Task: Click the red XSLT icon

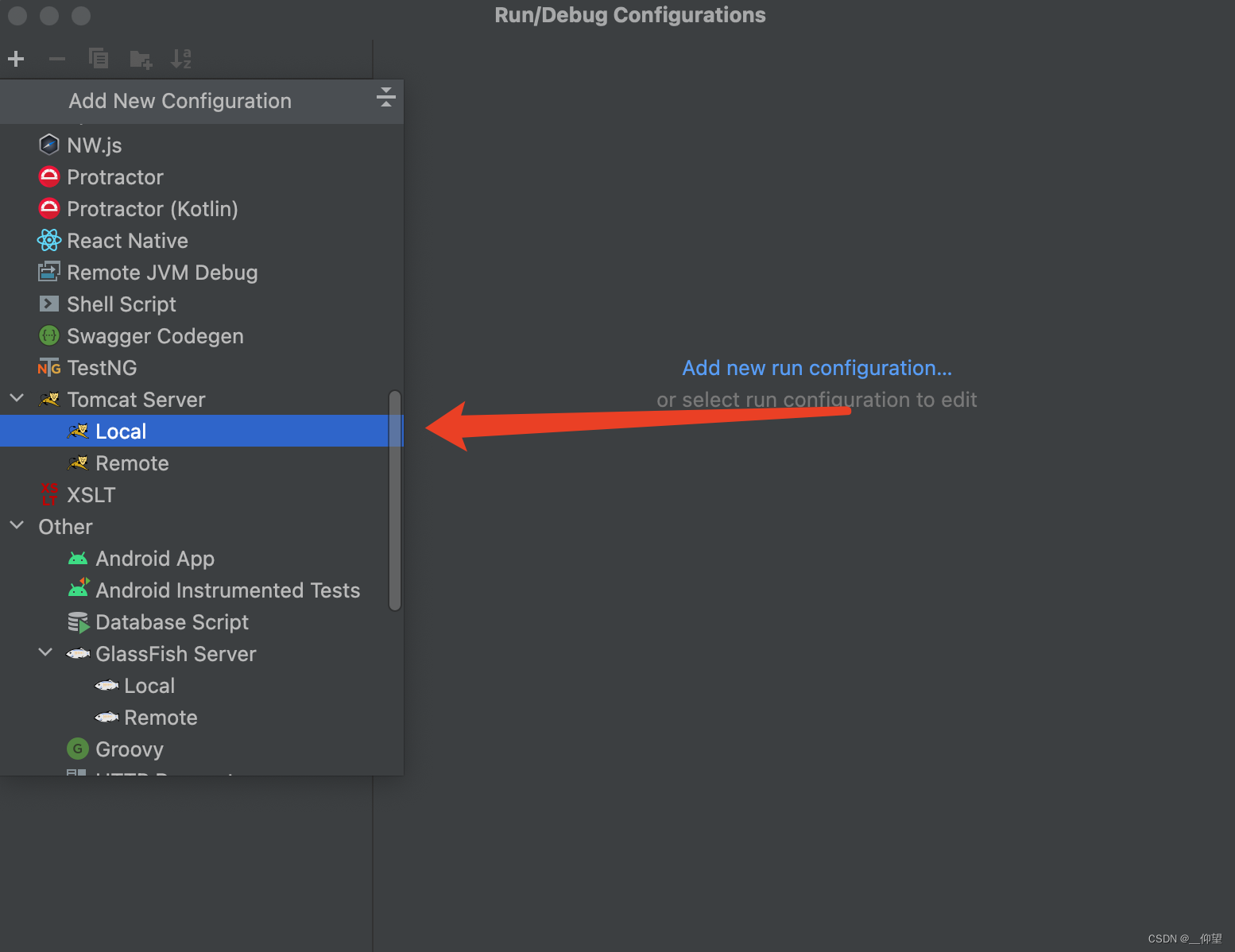Action: point(49,493)
